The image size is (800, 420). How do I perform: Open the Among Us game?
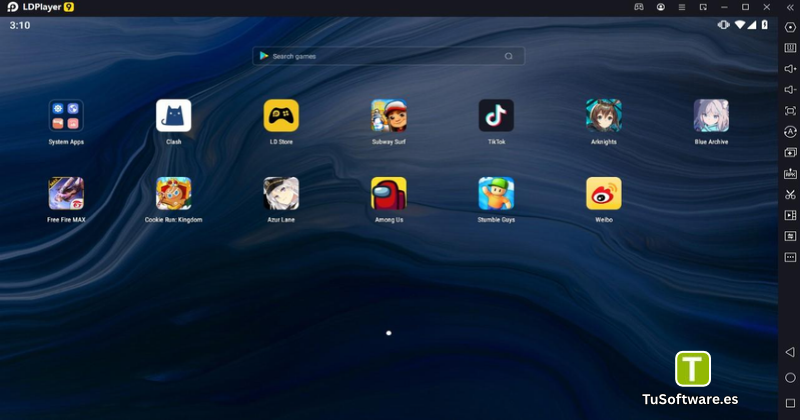(389, 193)
